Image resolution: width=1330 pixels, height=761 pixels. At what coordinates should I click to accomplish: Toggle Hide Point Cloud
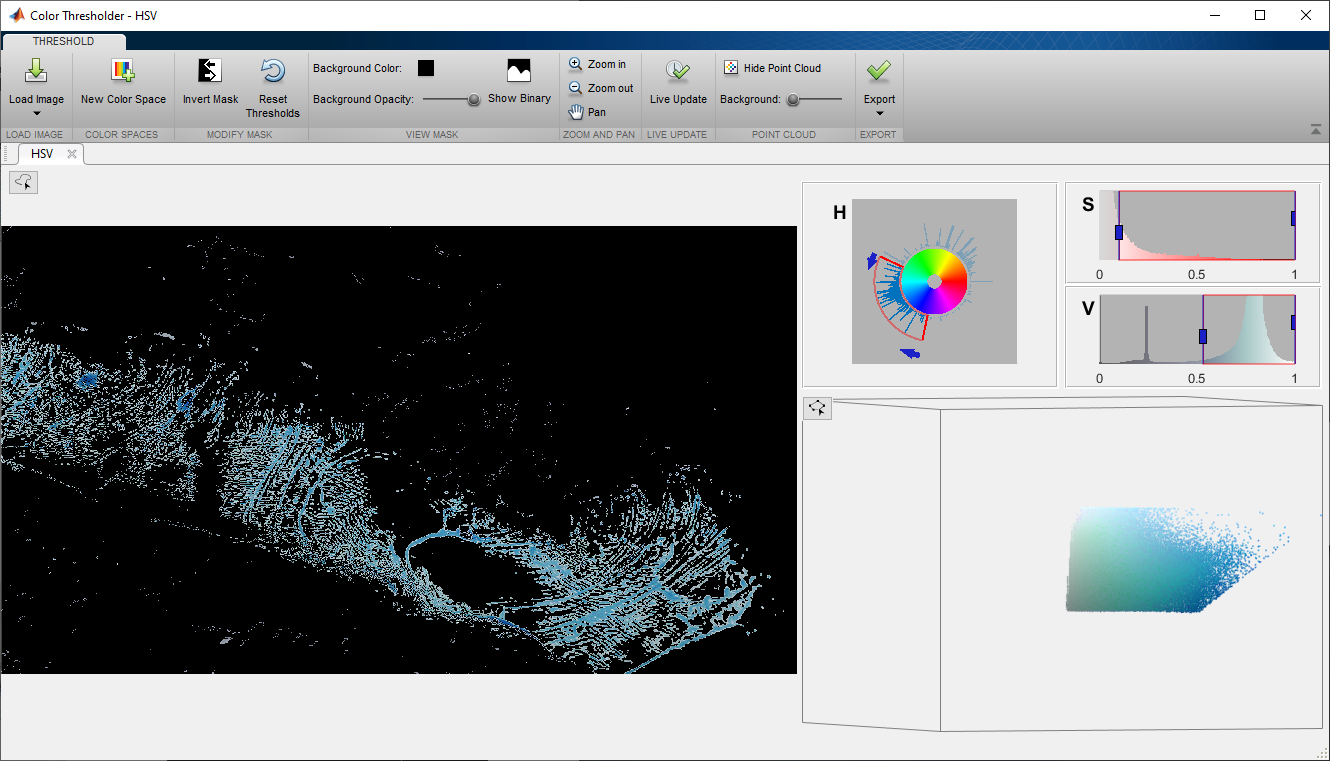[x=772, y=67]
